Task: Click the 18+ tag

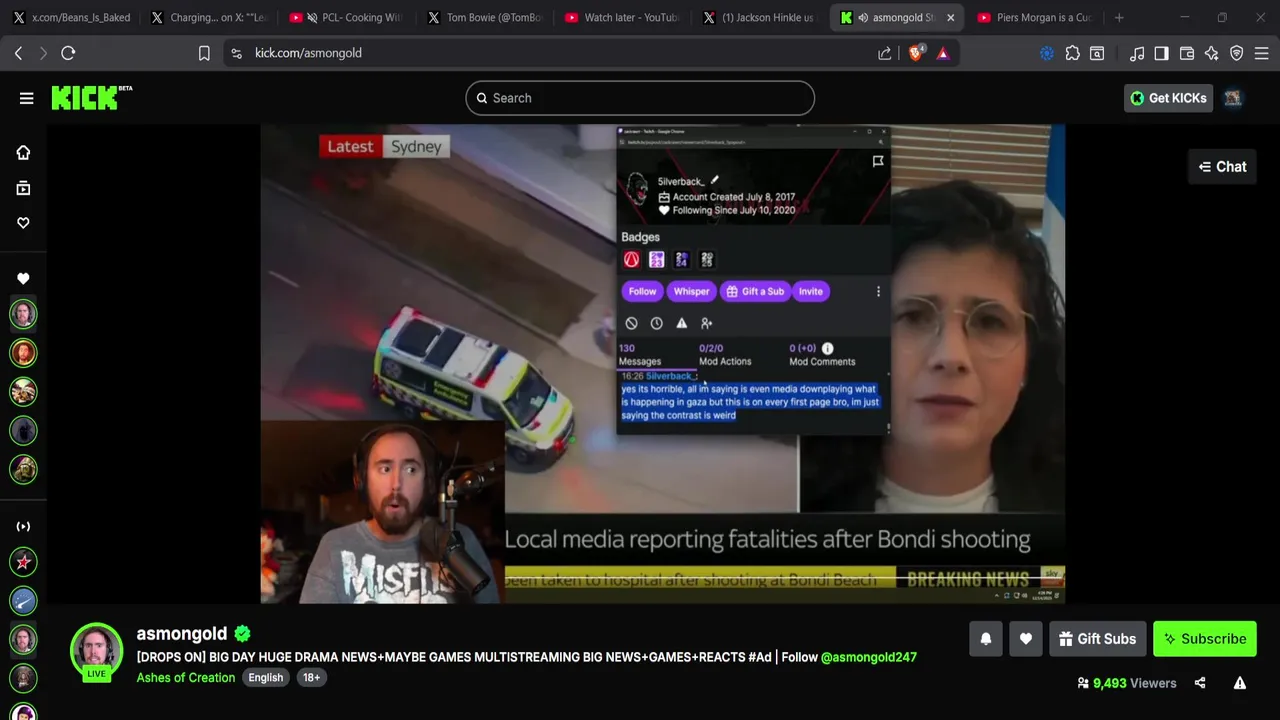Action: pos(311,677)
